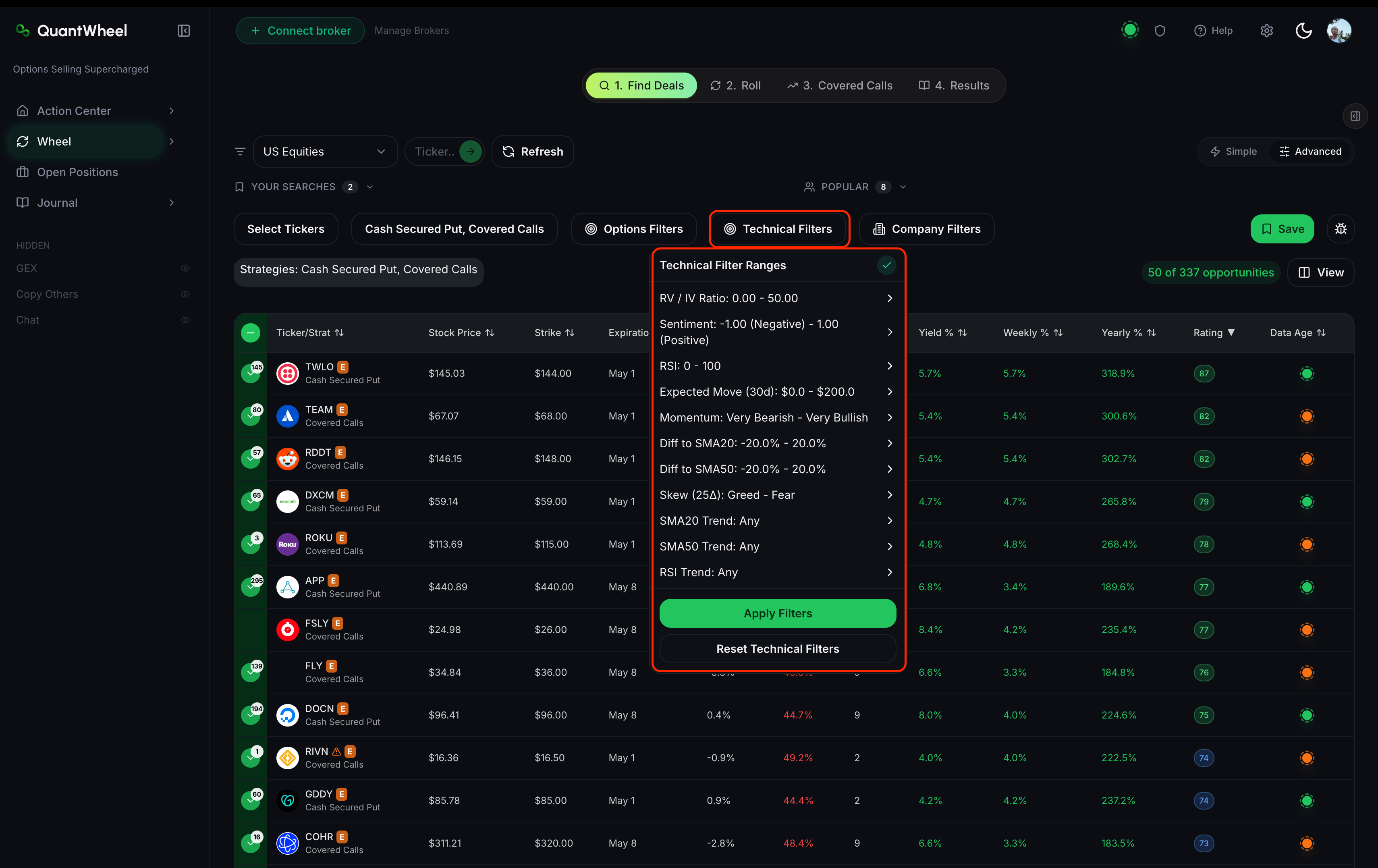This screenshot has width=1378, height=868.
Task: Sort by Ticker/Strat column arrows
Action: tap(339, 333)
